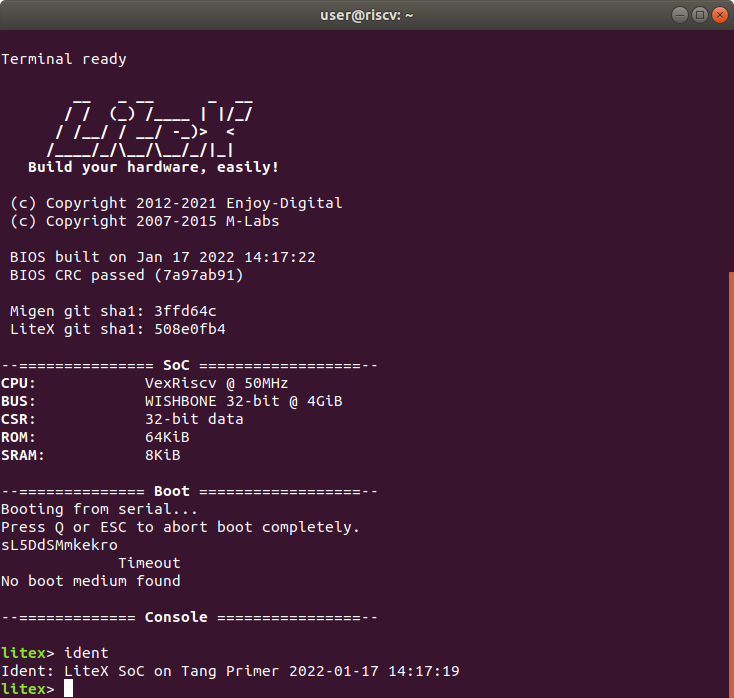The height and width of the screenshot is (698, 734).
Task: Click the 'Timeout' message
Action: [x=149, y=563]
